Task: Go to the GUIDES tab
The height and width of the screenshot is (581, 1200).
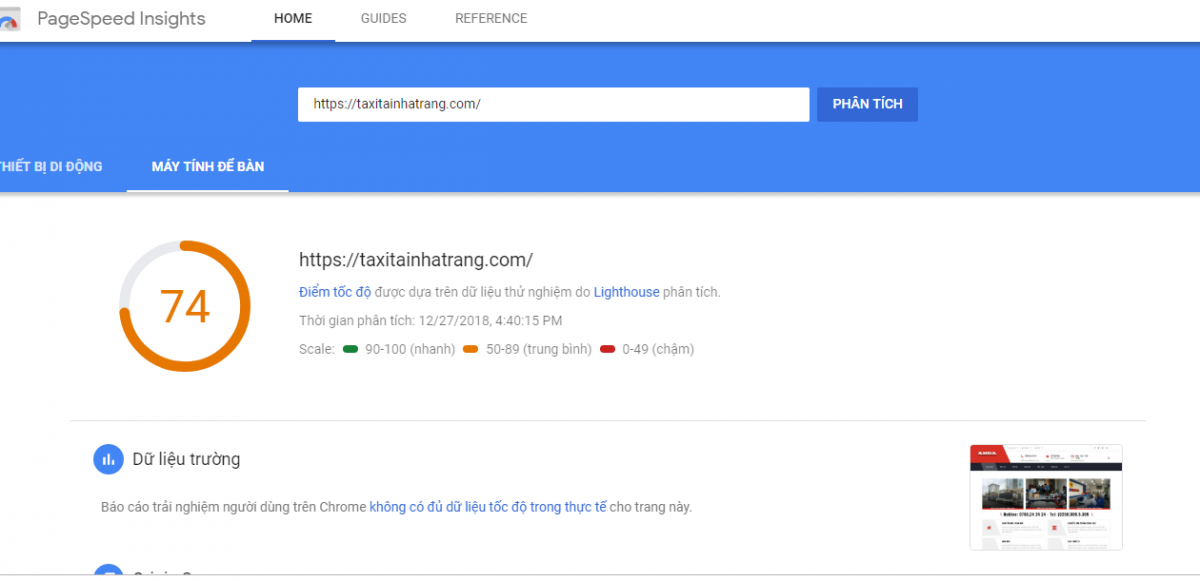Action: coord(383,19)
